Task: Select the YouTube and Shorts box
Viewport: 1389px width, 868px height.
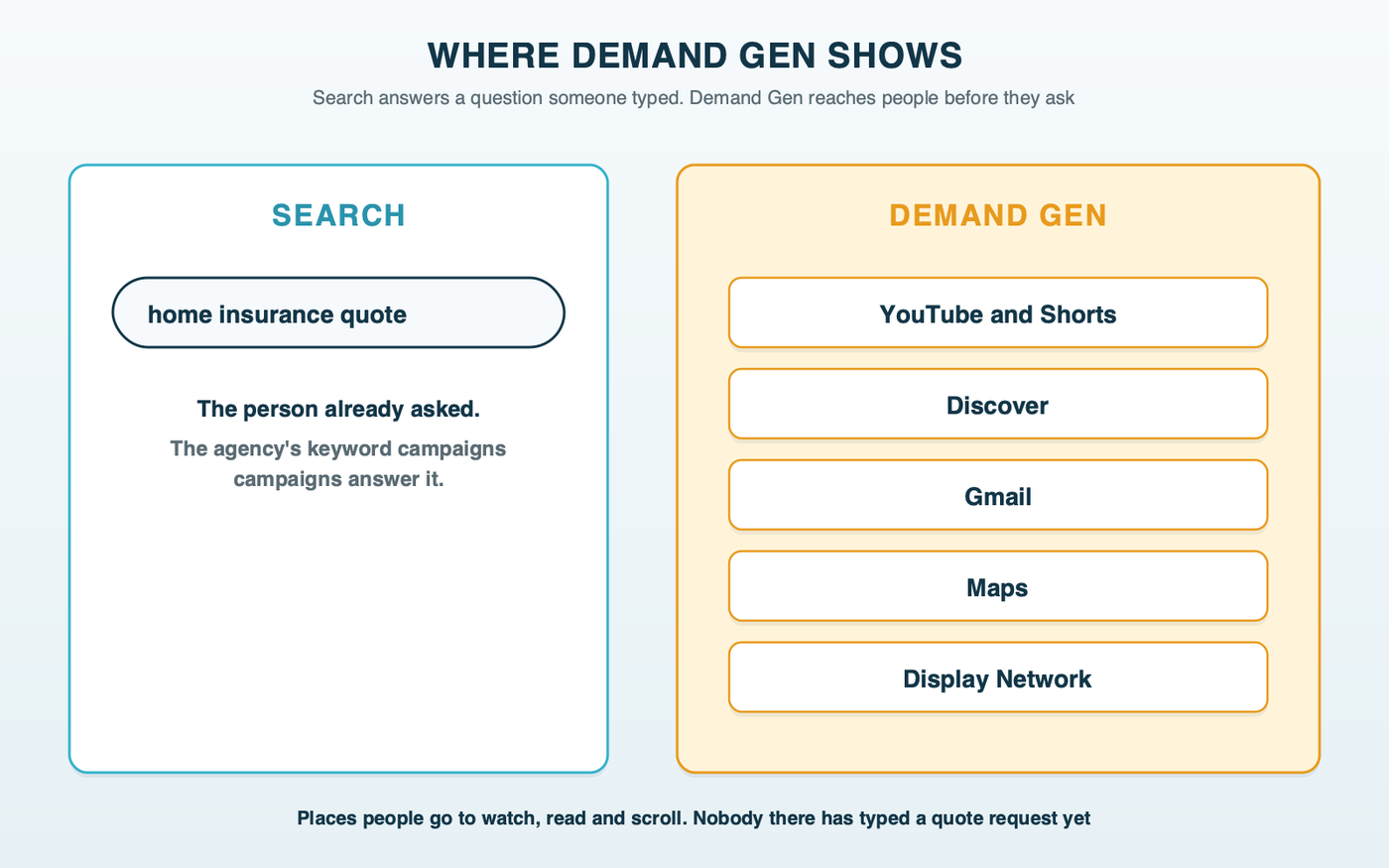Action: (998, 312)
